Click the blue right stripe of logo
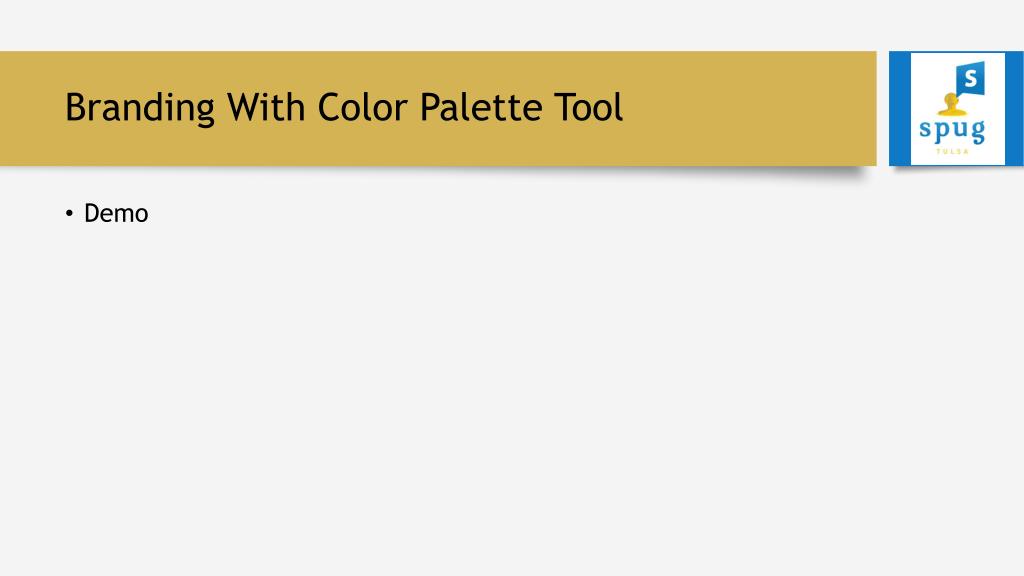Viewport: 1024px width, 576px height. tap(1014, 108)
